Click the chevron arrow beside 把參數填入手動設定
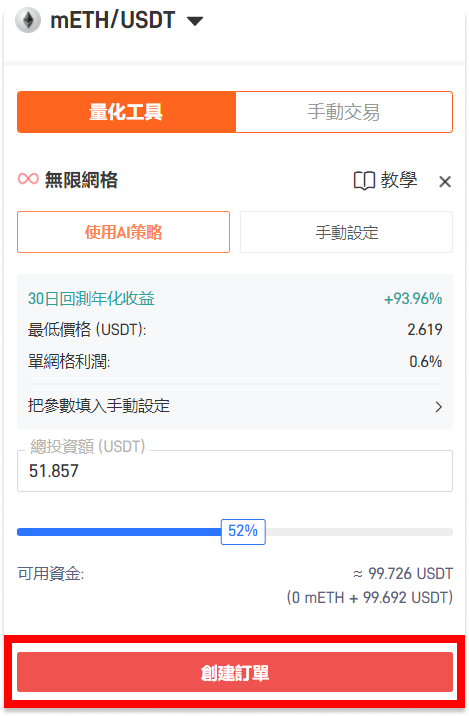 click(x=439, y=406)
